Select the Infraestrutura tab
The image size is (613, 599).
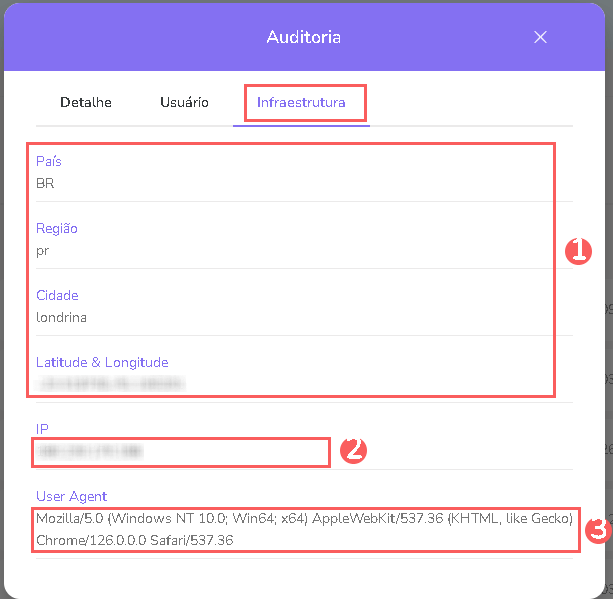(x=301, y=102)
